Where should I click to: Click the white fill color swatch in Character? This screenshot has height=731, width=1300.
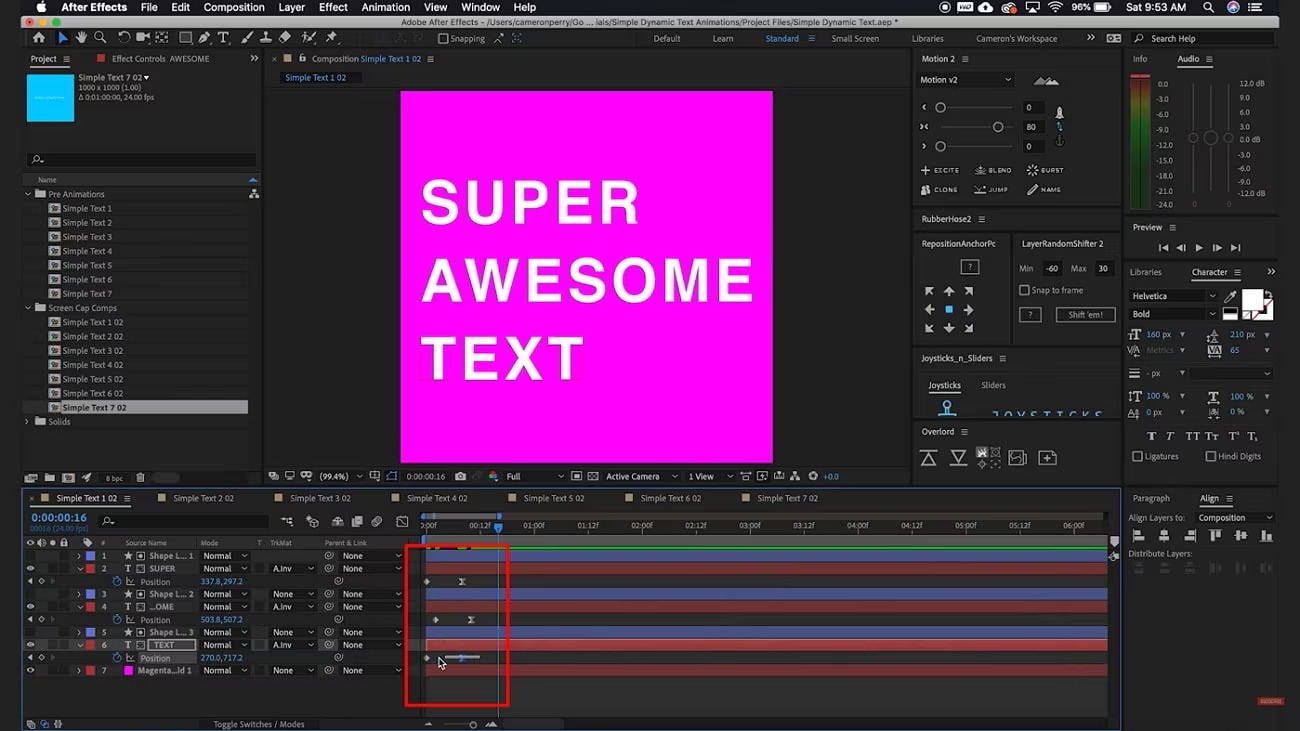coord(1251,299)
